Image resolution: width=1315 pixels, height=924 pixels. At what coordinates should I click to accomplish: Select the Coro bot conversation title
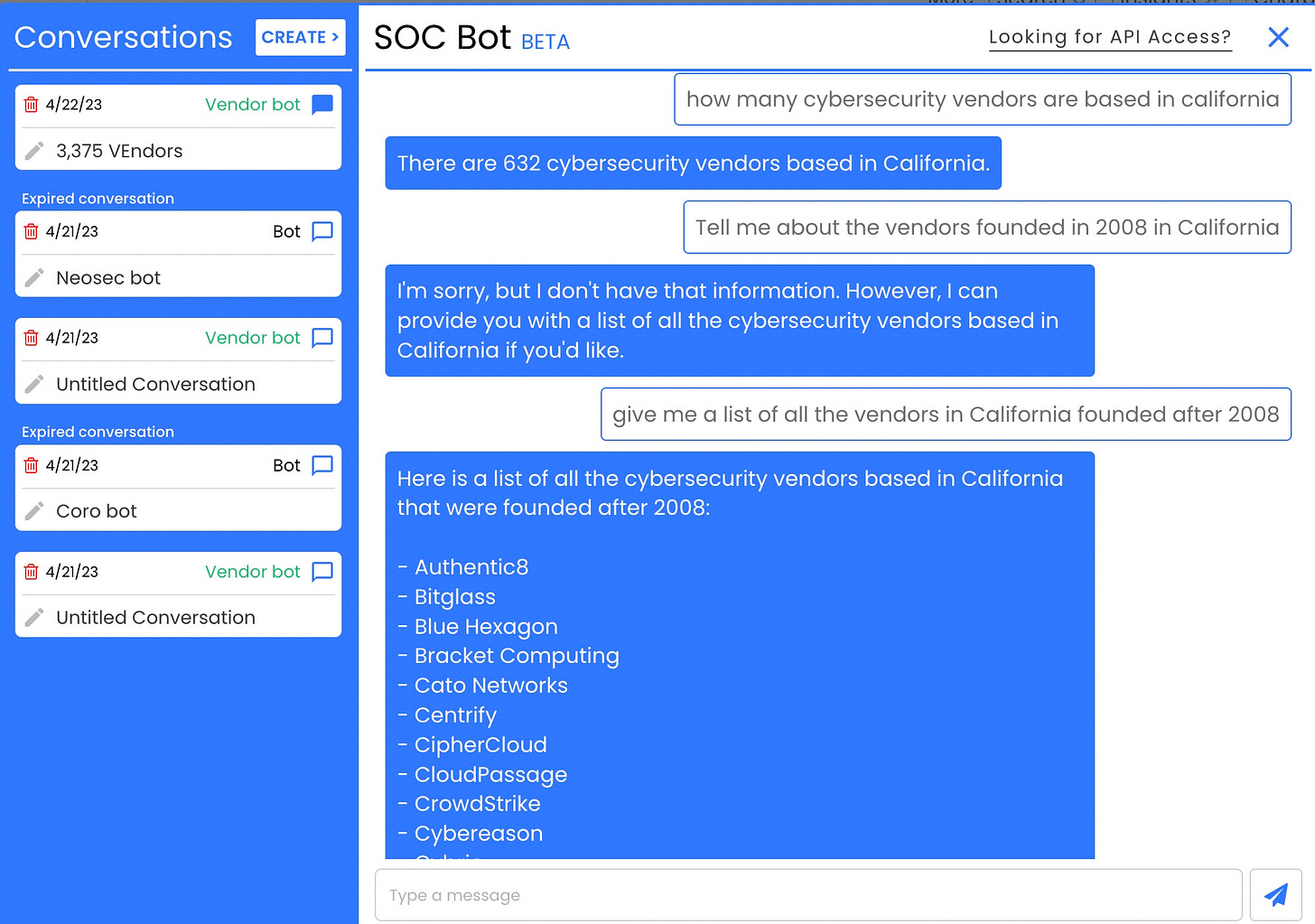click(97, 511)
